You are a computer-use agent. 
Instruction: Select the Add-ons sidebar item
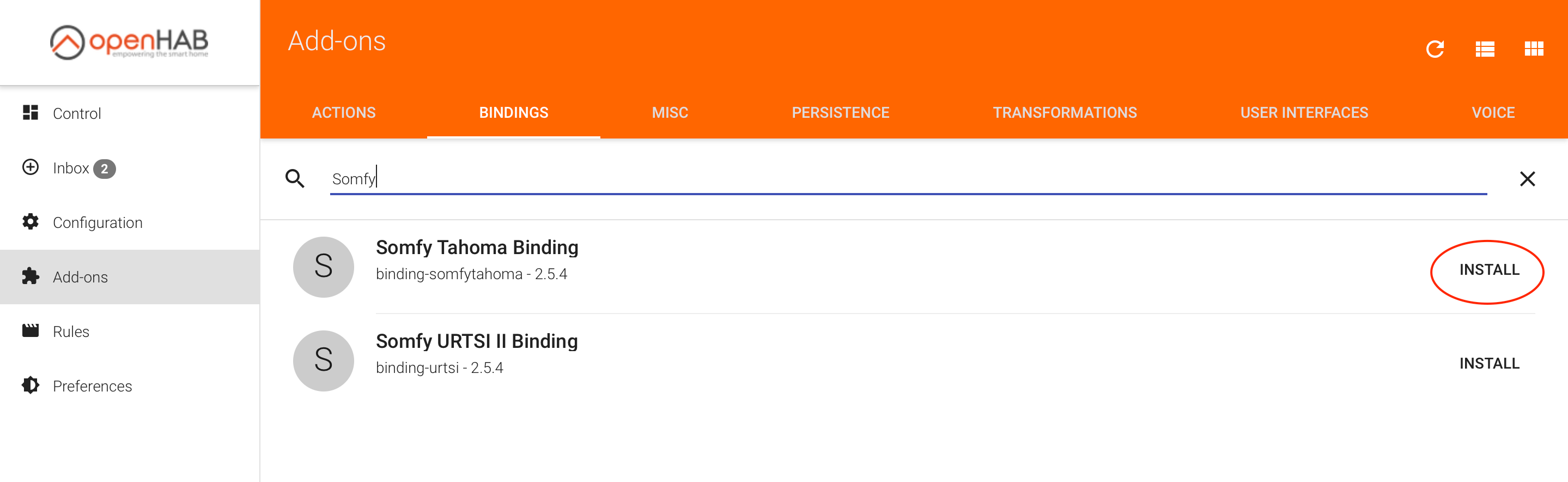(x=80, y=277)
